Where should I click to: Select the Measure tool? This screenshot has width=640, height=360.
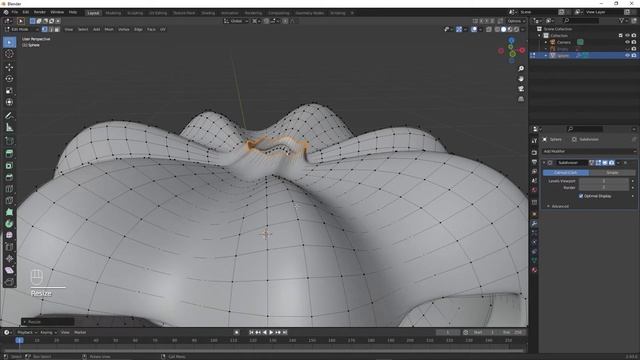click(9, 127)
